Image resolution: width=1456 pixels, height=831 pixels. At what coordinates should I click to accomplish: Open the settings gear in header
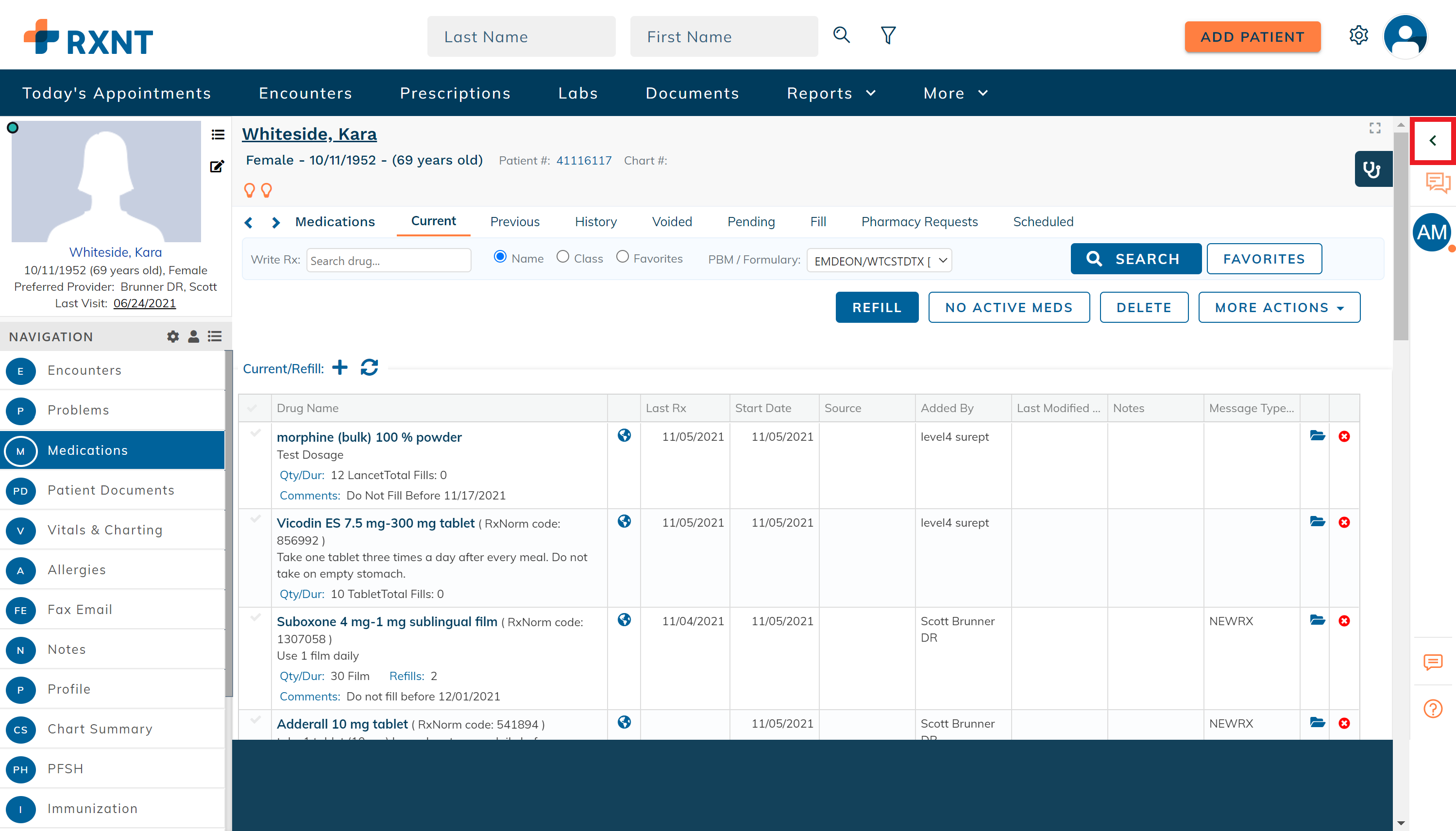1358,35
